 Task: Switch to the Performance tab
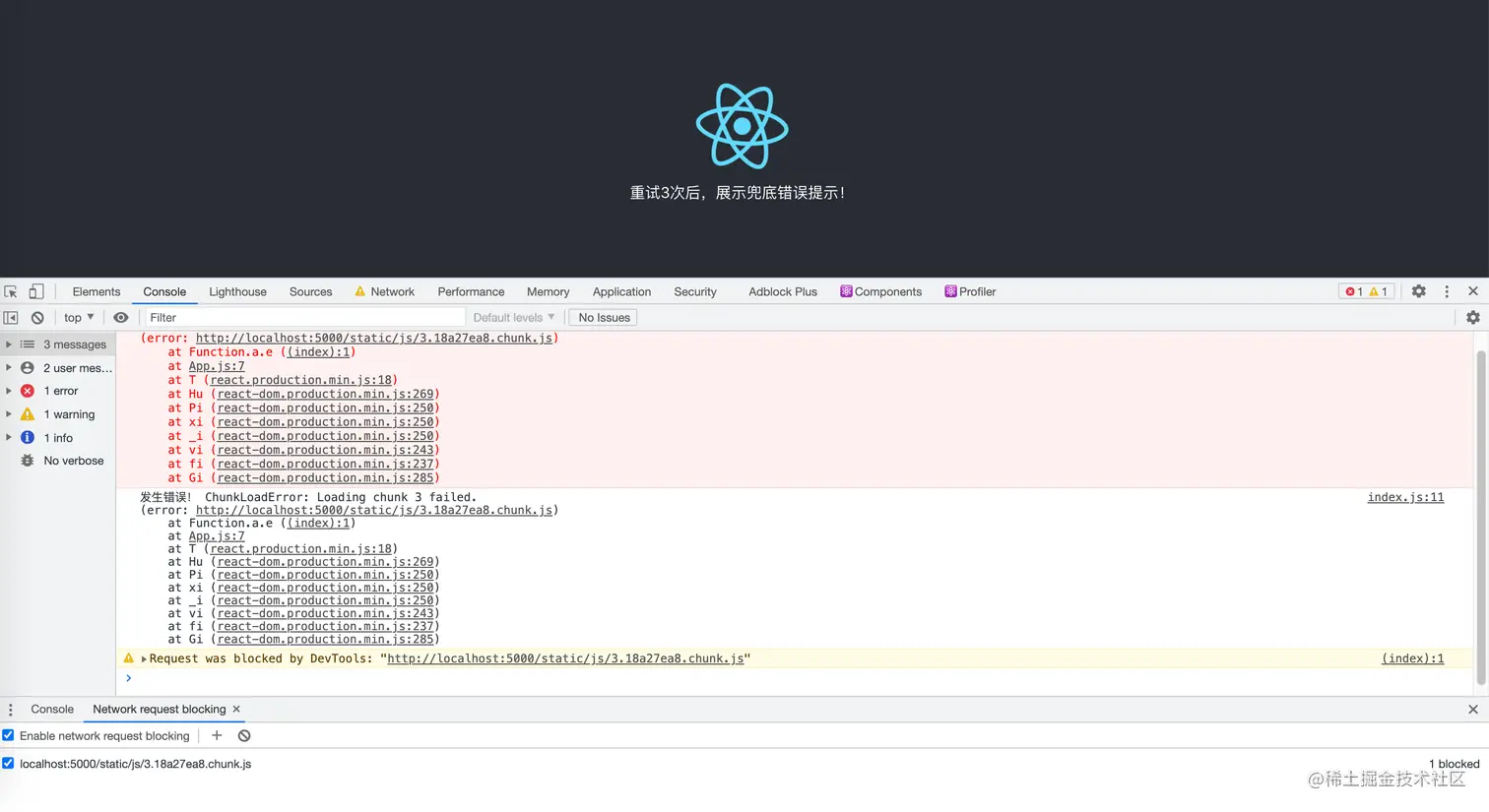pyautogui.click(x=471, y=291)
